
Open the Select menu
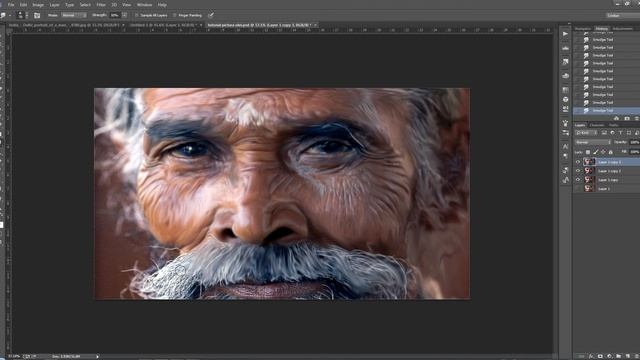85,5
